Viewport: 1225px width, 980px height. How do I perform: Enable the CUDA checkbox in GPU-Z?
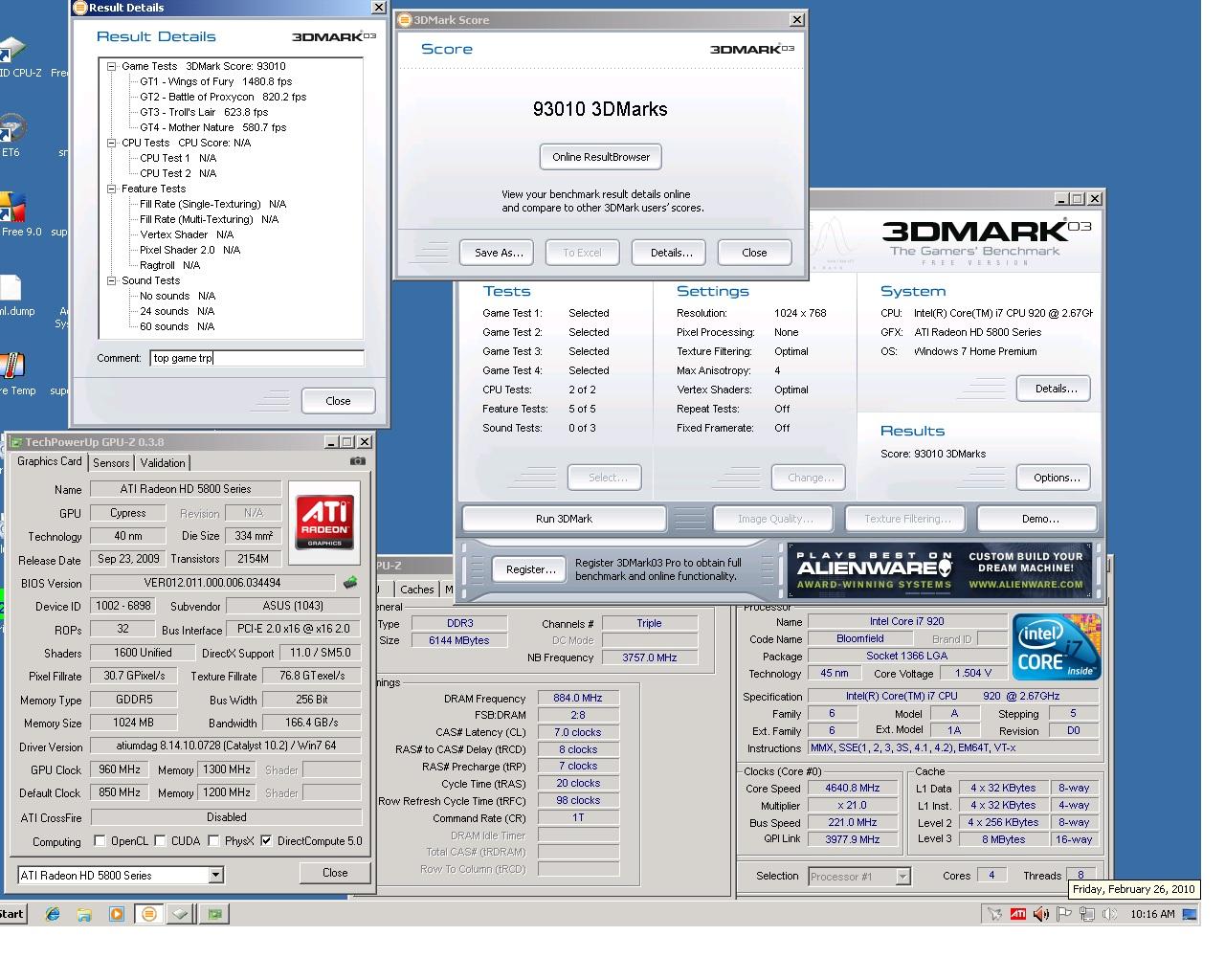pyautogui.click(x=160, y=841)
